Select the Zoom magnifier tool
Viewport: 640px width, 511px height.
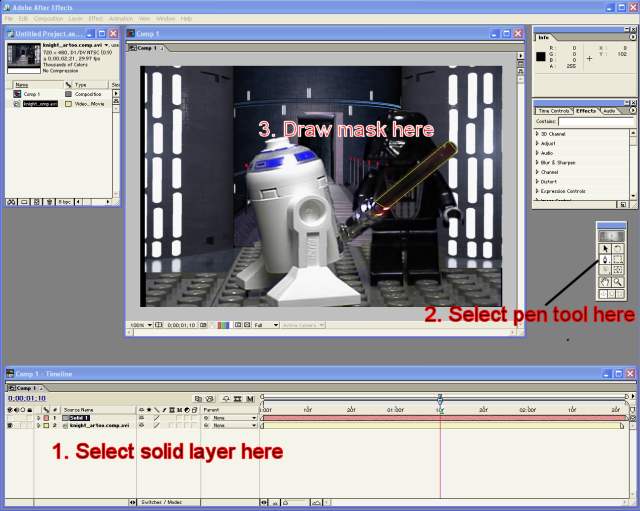618,282
